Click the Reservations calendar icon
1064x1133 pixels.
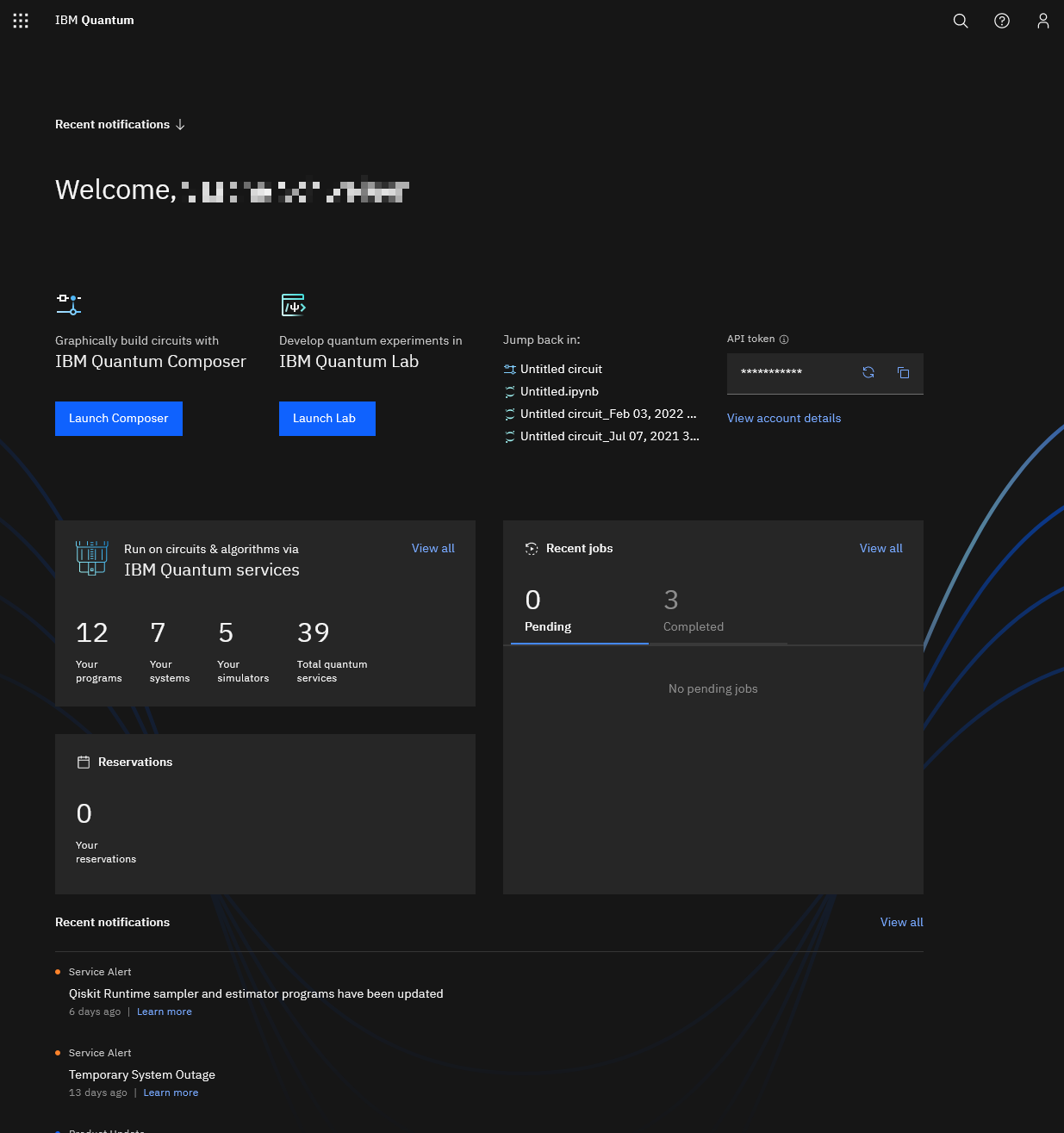(x=84, y=763)
